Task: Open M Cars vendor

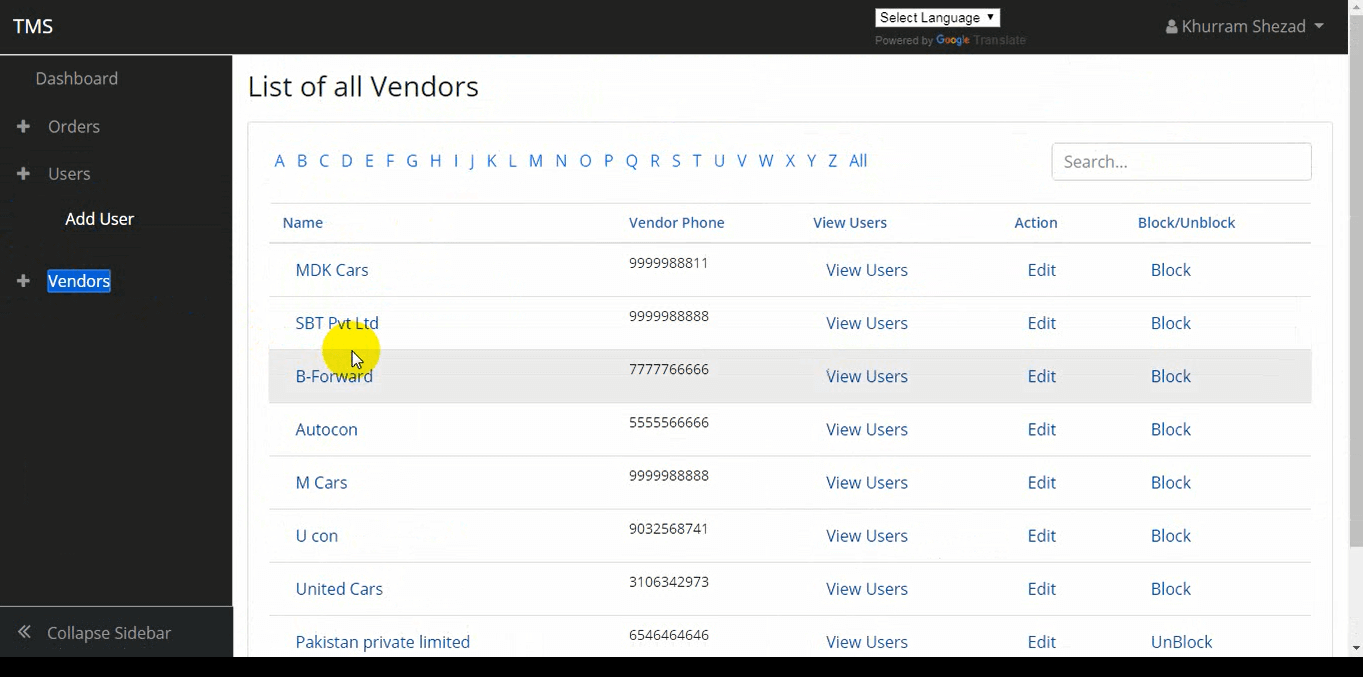Action: (321, 482)
